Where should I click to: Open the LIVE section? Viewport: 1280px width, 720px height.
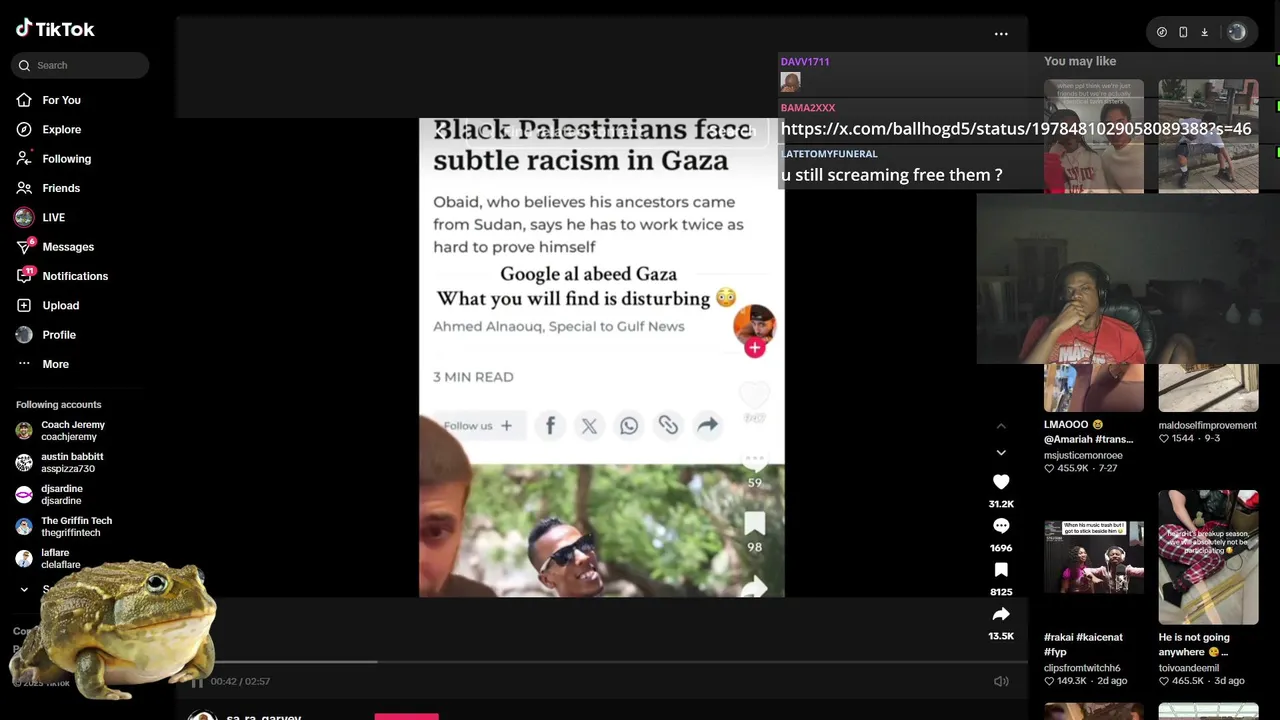53,218
